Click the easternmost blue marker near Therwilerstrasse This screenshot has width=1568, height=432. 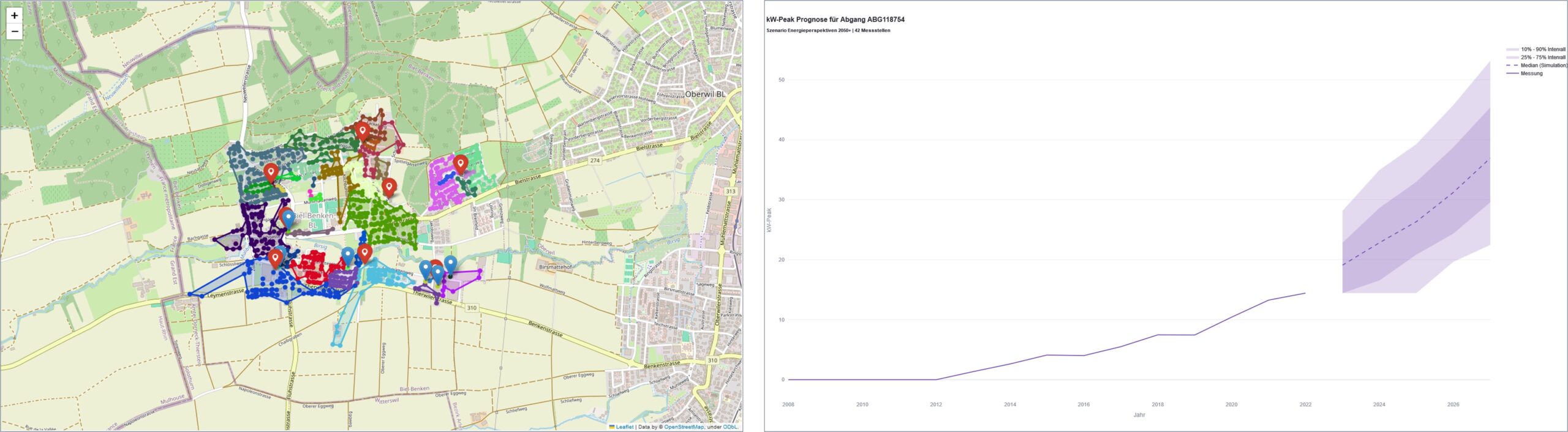[x=450, y=264]
